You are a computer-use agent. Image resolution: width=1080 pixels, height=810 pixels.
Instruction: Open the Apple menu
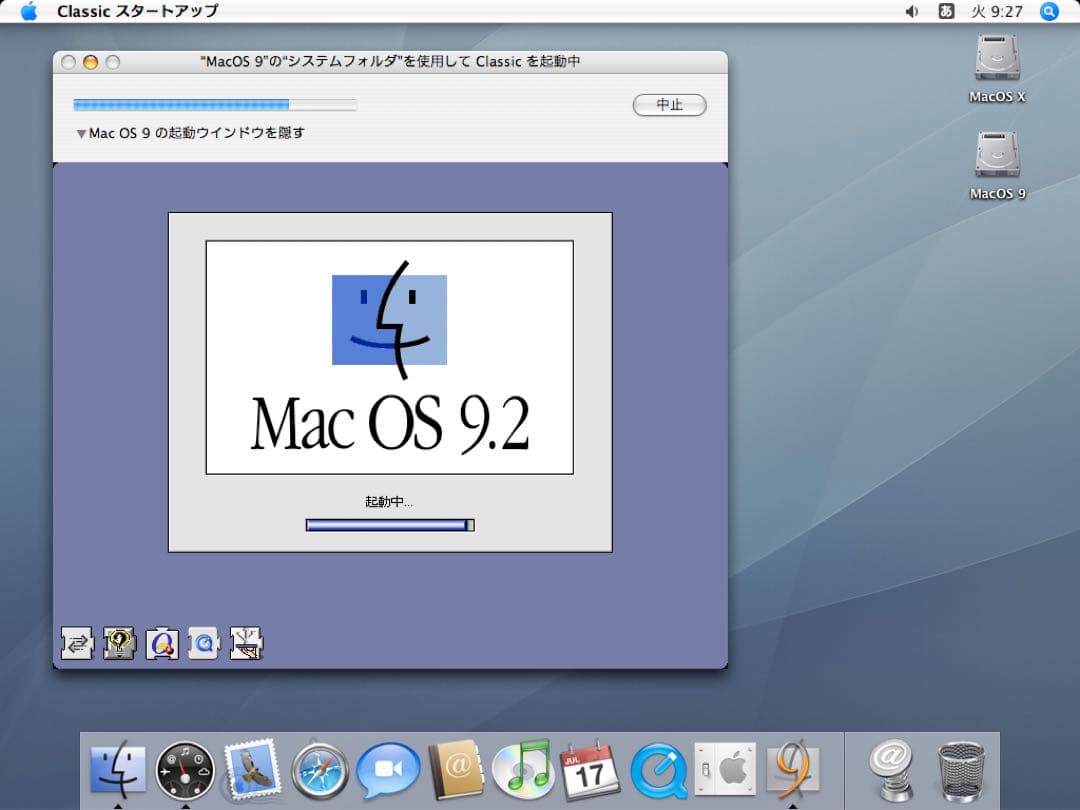pos(27,11)
